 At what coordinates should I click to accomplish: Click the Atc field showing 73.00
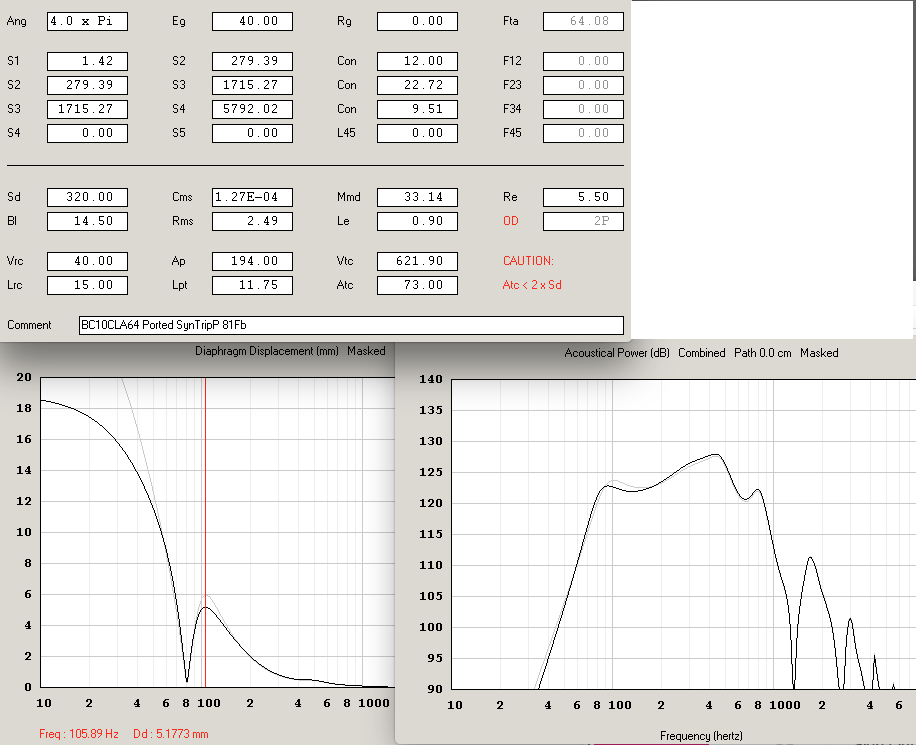click(417, 285)
